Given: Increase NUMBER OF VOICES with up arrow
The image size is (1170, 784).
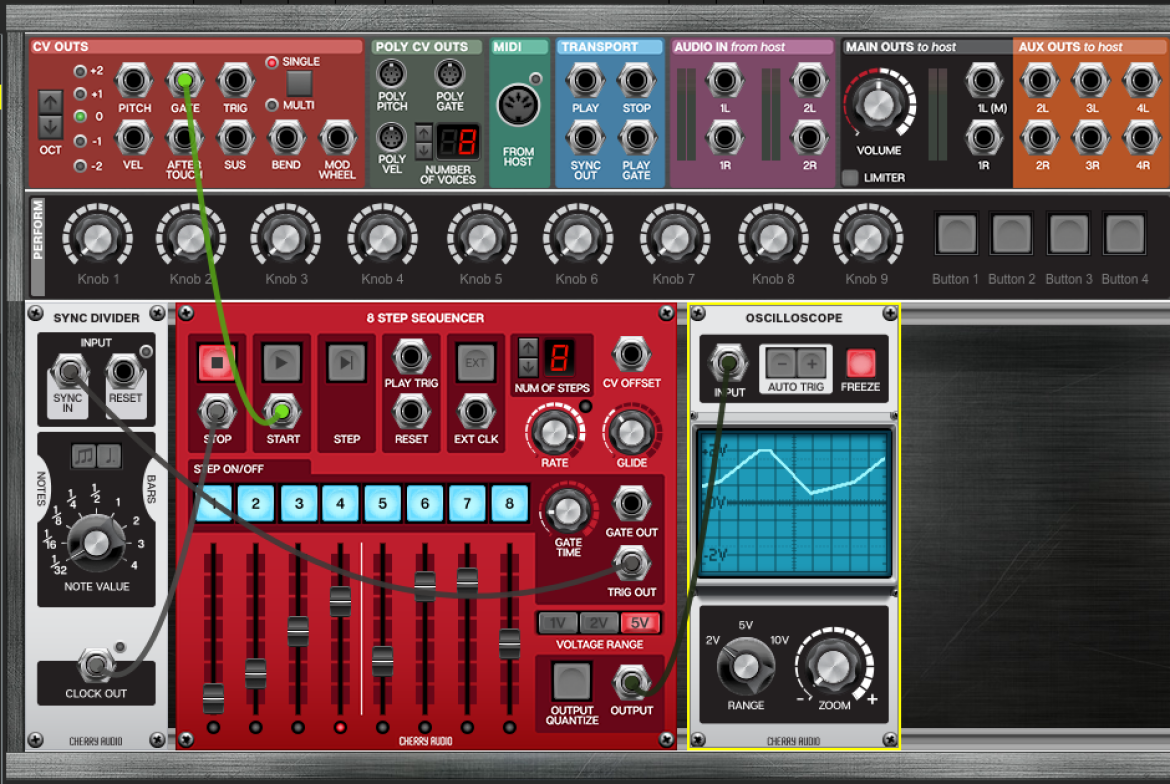Looking at the screenshot, I should tap(424, 134).
